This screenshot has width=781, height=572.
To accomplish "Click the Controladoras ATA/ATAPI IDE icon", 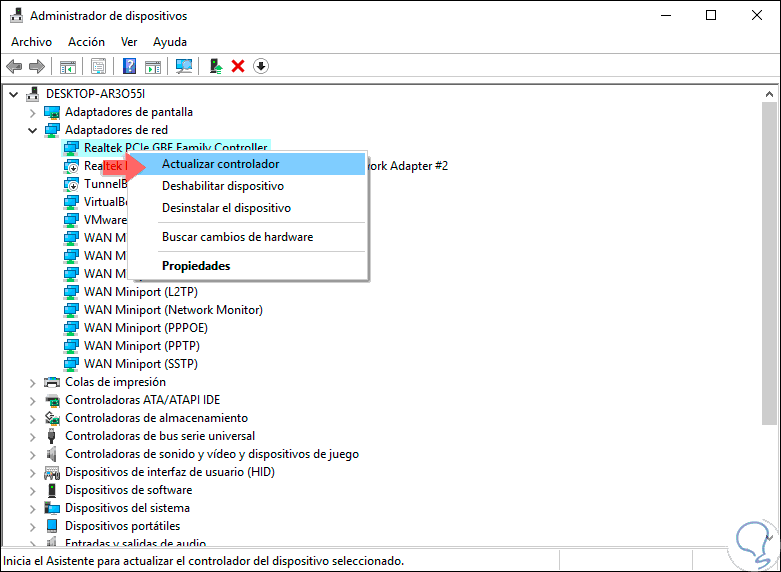I will 52,400.
